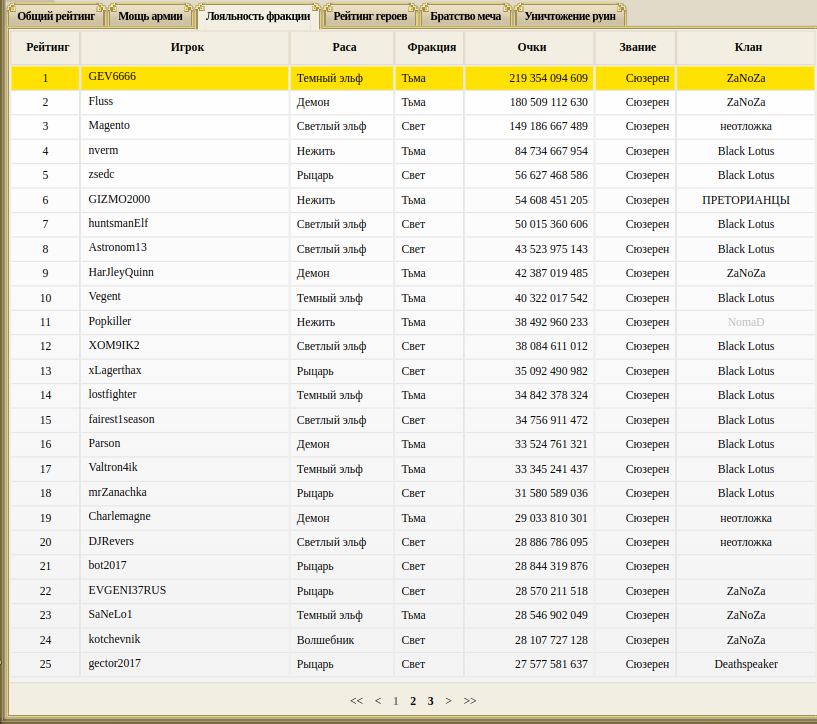
Task: Click the Клан column header
Action: 747,47
